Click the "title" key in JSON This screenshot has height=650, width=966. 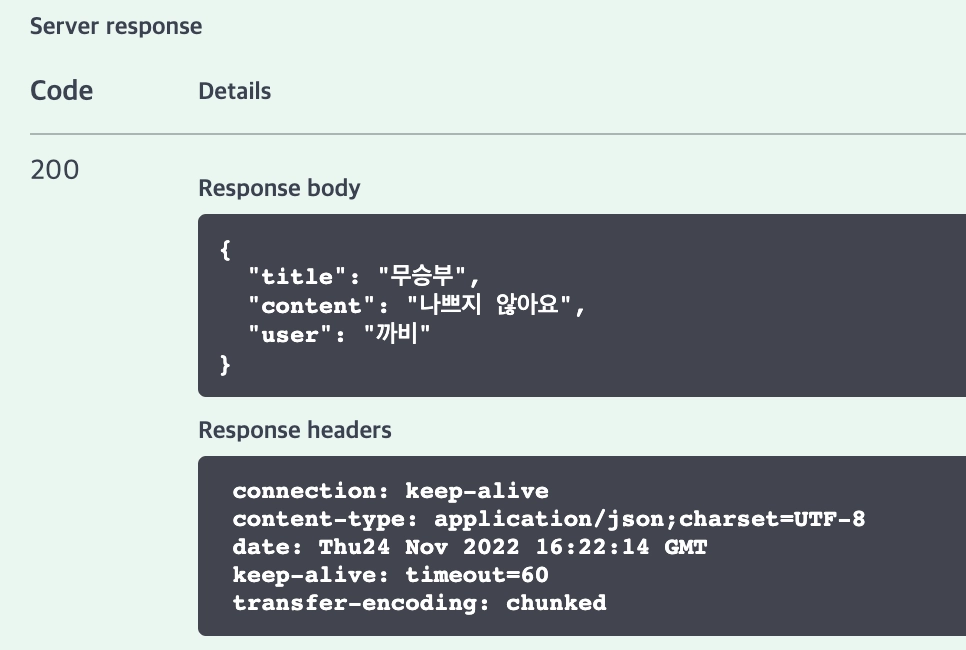297,277
